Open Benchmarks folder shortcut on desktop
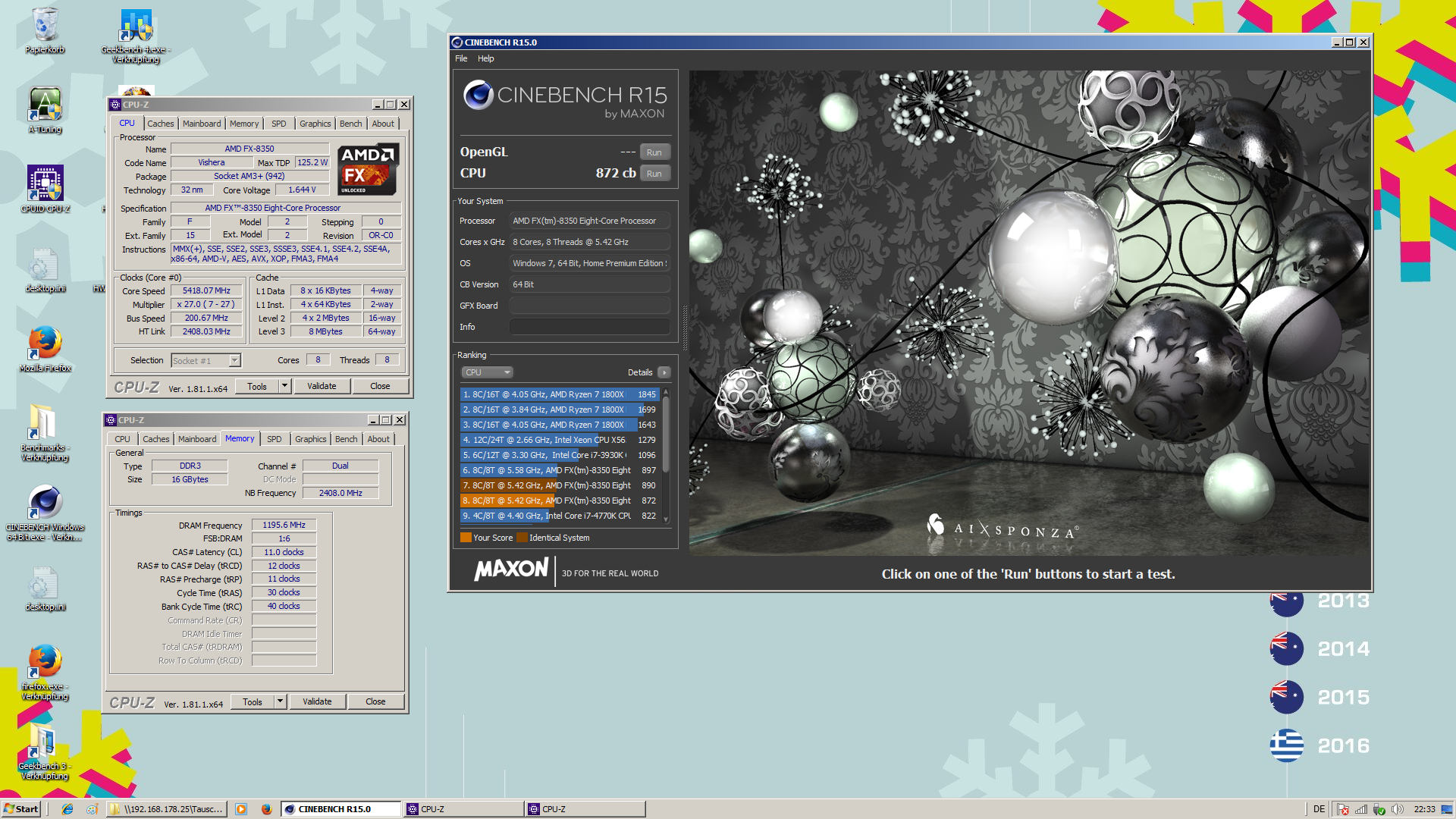The width and height of the screenshot is (1456, 819). coord(45,432)
